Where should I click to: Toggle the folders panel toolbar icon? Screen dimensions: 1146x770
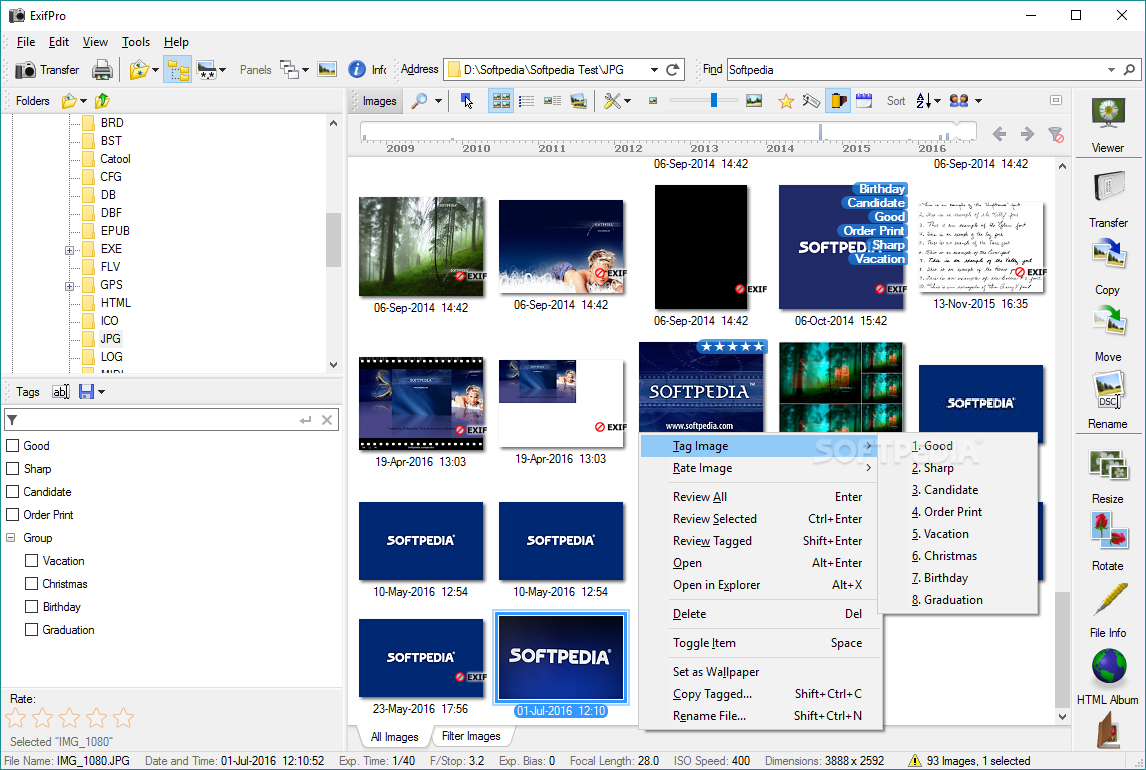(x=178, y=70)
